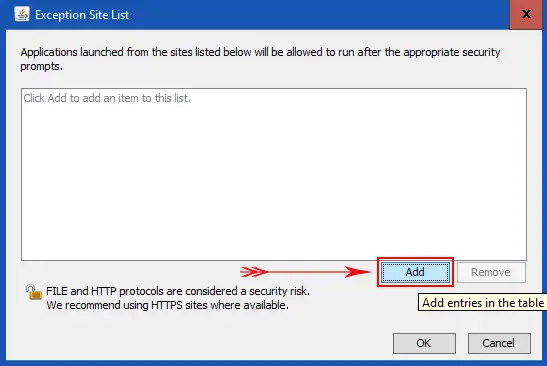This screenshot has width=547, height=366.
Task: Click the Java coffee cup title icon
Action: [x=22, y=14]
